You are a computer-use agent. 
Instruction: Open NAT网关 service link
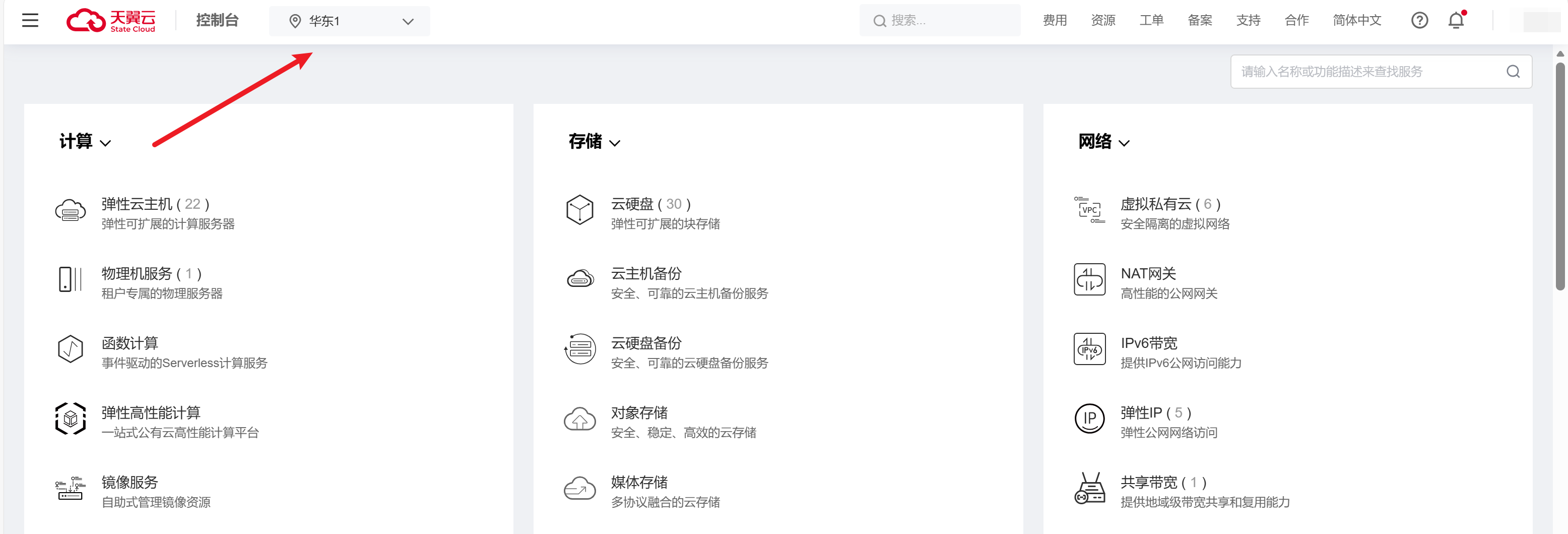pos(1148,274)
